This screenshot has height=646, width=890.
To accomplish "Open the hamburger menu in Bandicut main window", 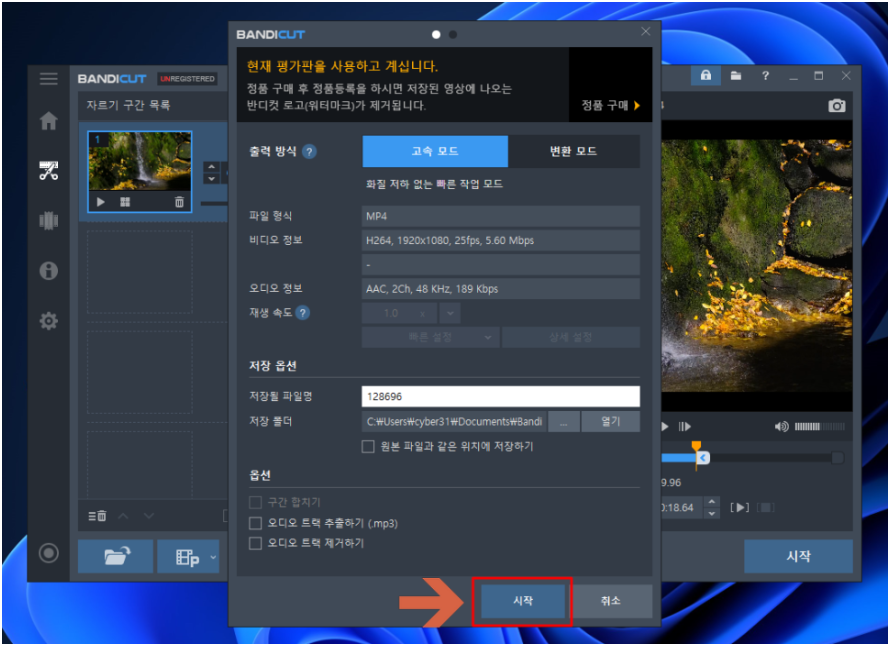I will point(49,79).
